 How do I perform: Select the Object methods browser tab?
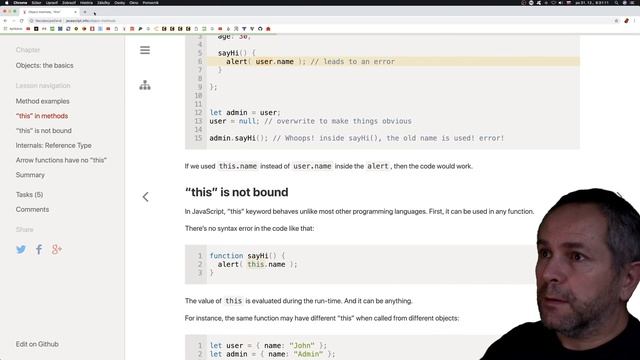(49, 12)
